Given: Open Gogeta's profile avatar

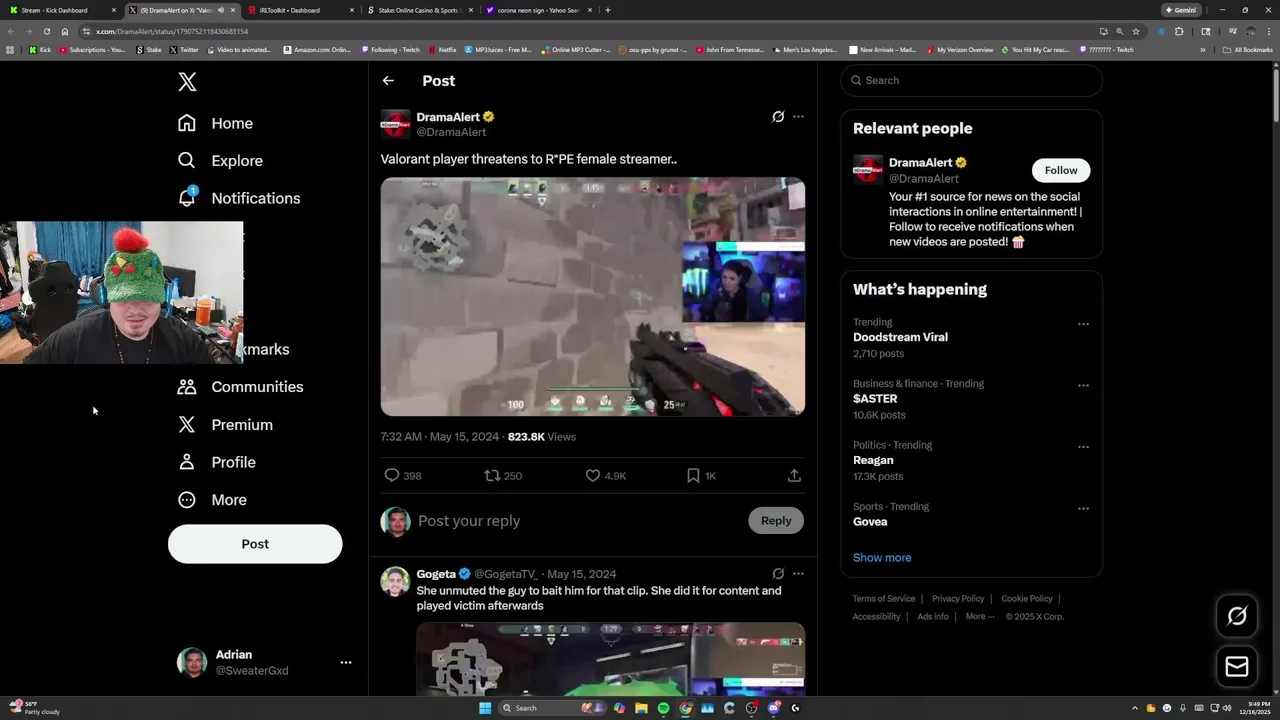Looking at the screenshot, I should click(x=395, y=581).
